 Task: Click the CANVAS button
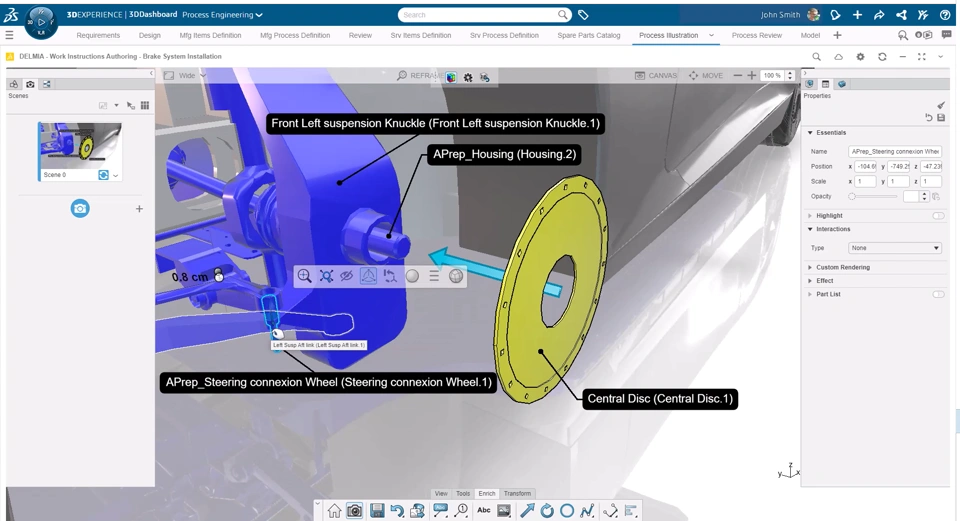coord(656,76)
